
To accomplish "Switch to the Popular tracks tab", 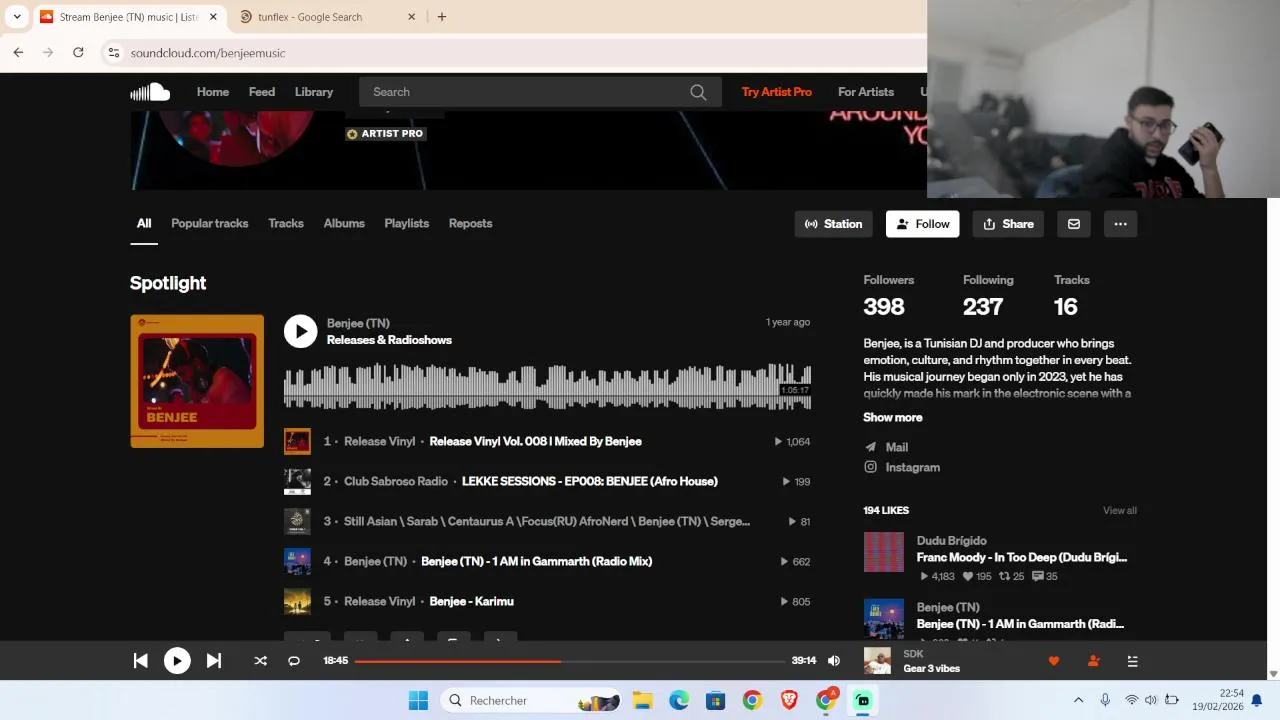I will 210,223.
